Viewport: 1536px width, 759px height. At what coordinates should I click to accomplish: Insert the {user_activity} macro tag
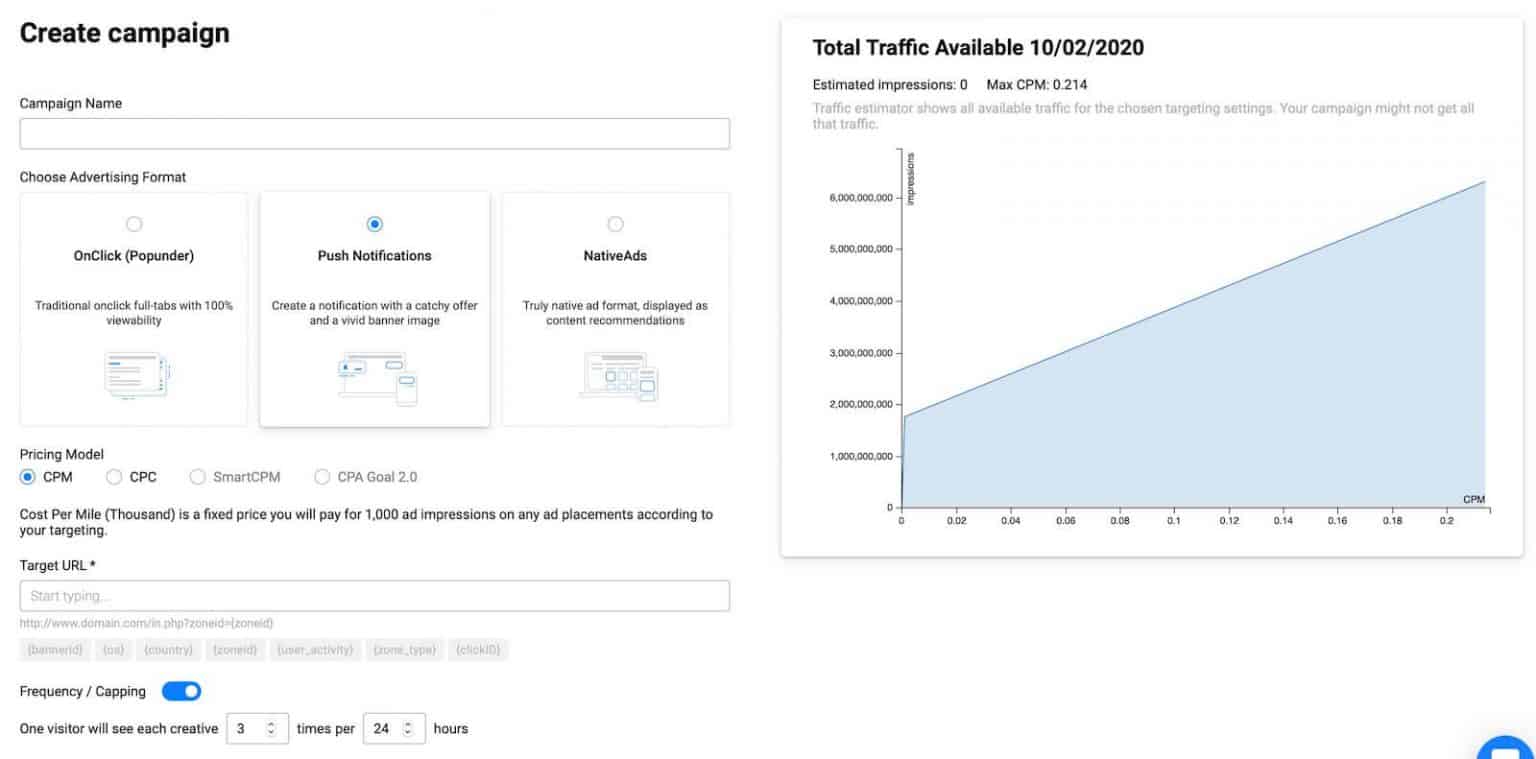[314, 650]
